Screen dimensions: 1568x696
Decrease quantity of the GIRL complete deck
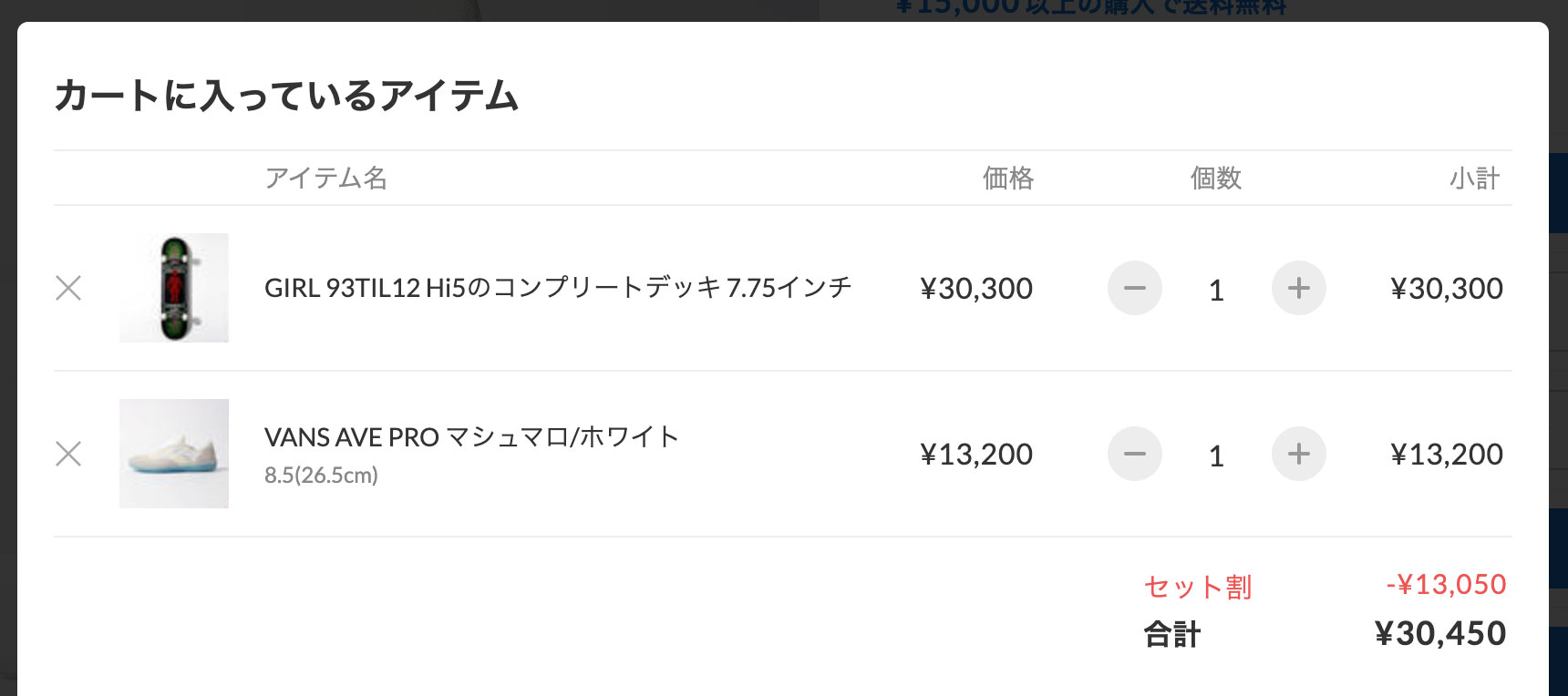pyautogui.click(x=1134, y=288)
